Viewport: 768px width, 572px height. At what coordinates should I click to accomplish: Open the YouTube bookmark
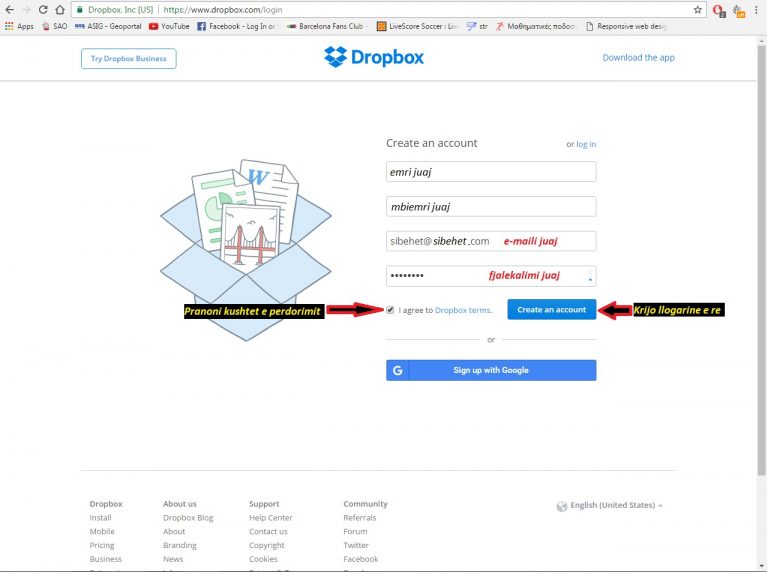169,26
